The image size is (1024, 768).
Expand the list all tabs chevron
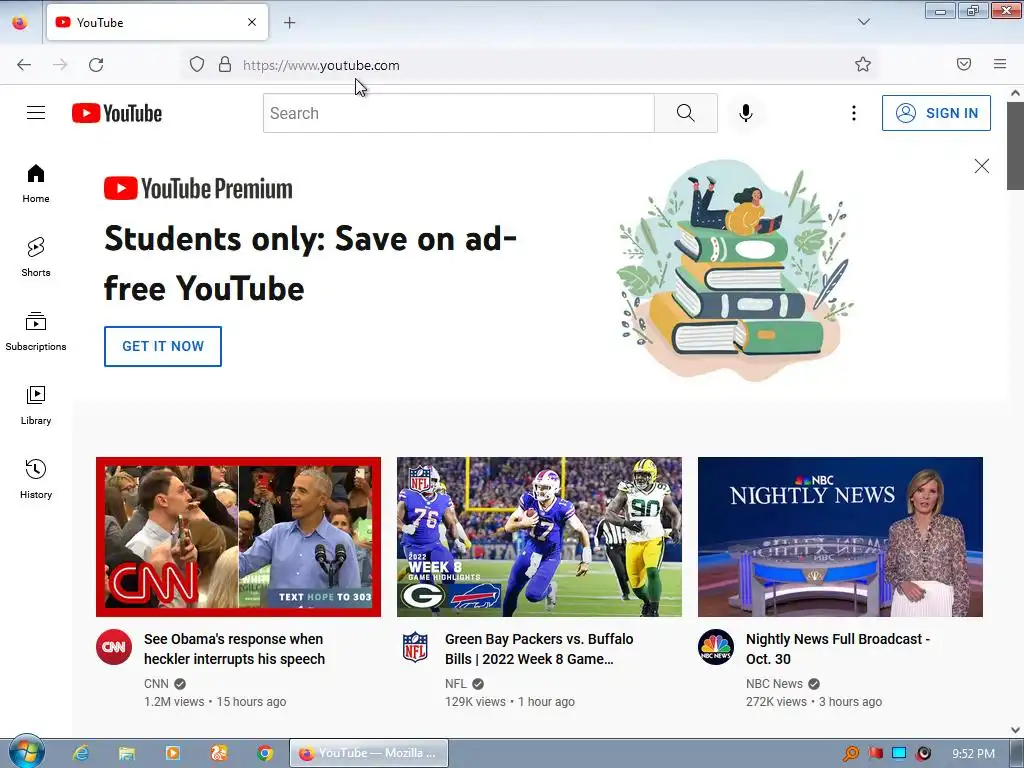tap(863, 22)
